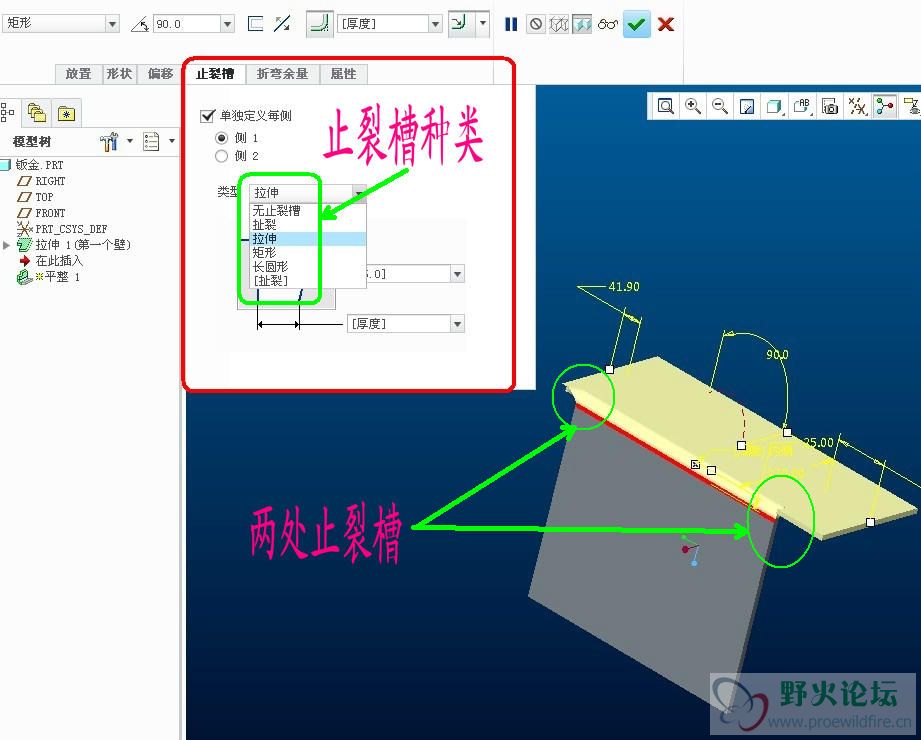
Task: Switch to the 属性 tab
Action: pyautogui.click(x=344, y=74)
